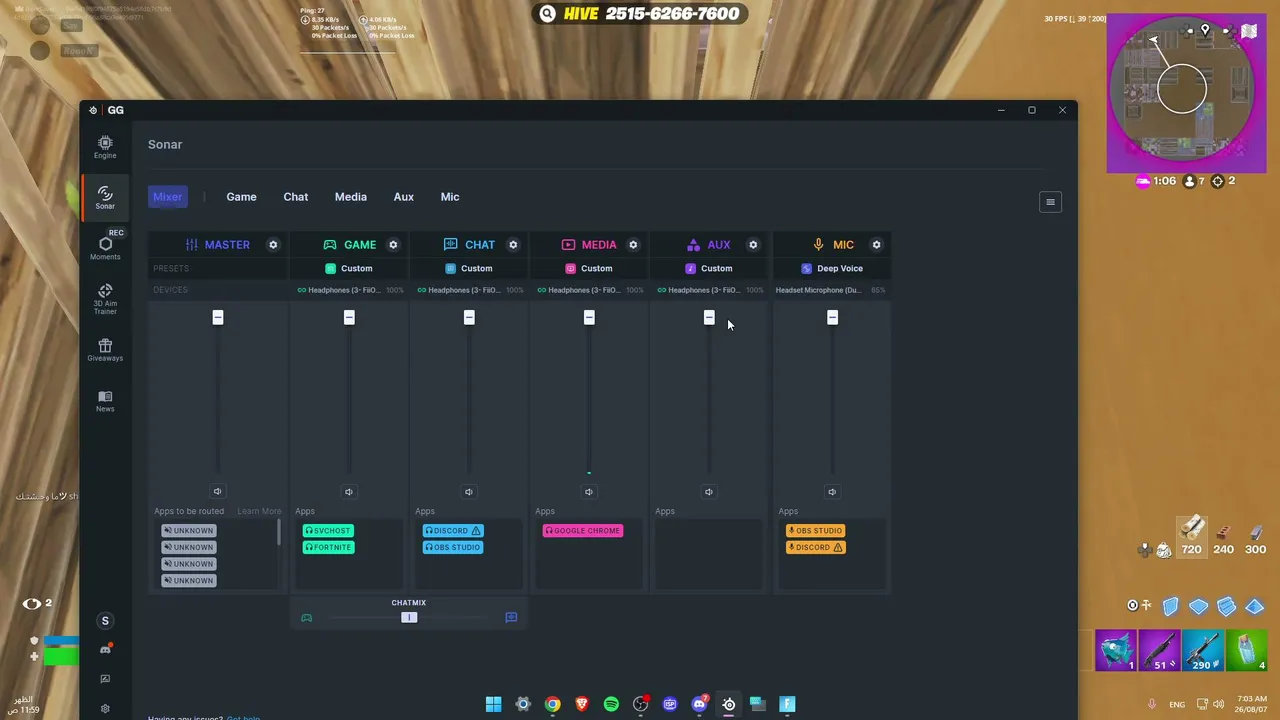Screen dimensions: 1280x720
Task: Select the SVCHOST app chip
Action: [x=328, y=531]
